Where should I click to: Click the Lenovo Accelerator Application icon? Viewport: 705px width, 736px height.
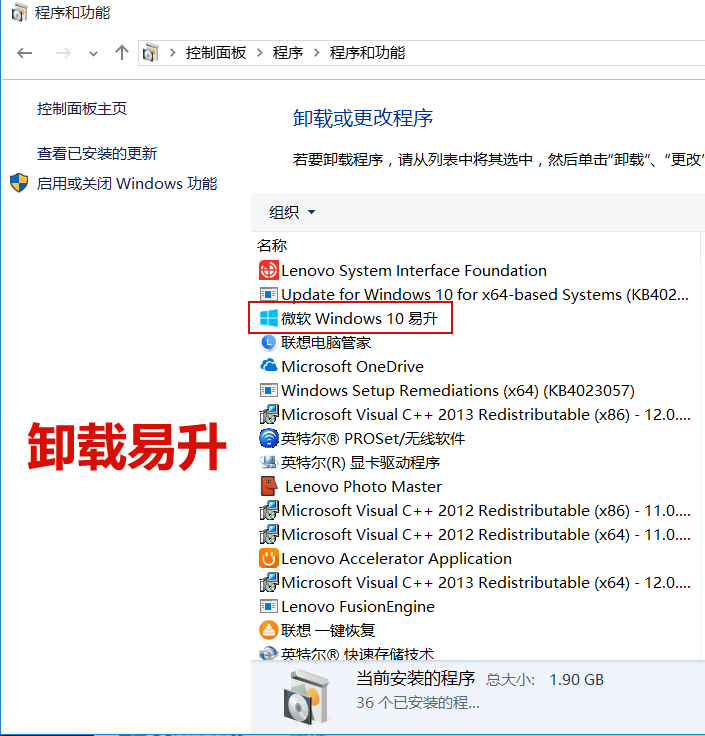pos(268,559)
